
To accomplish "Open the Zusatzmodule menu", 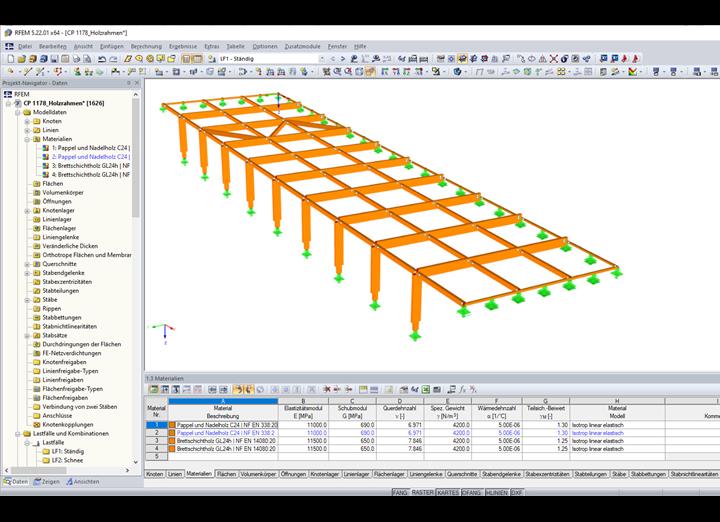I will 302,46.
